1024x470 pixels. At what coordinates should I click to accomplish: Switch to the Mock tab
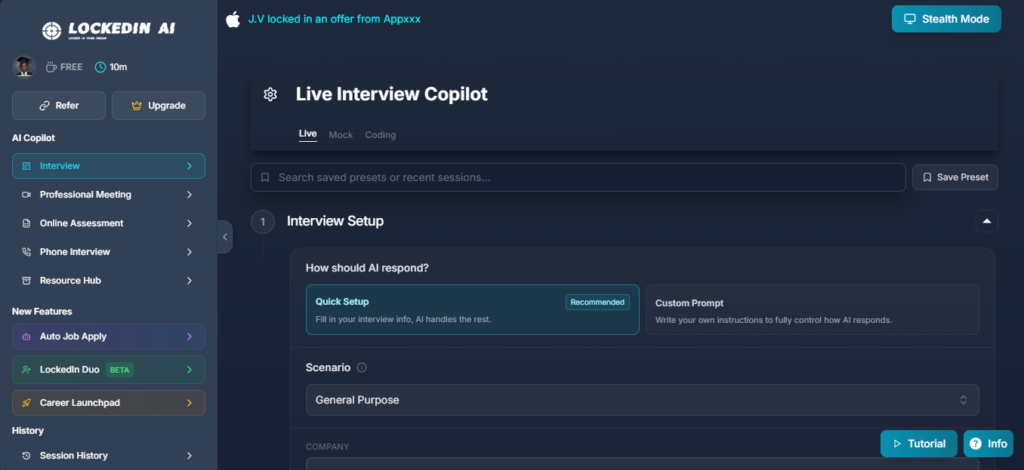(341, 135)
